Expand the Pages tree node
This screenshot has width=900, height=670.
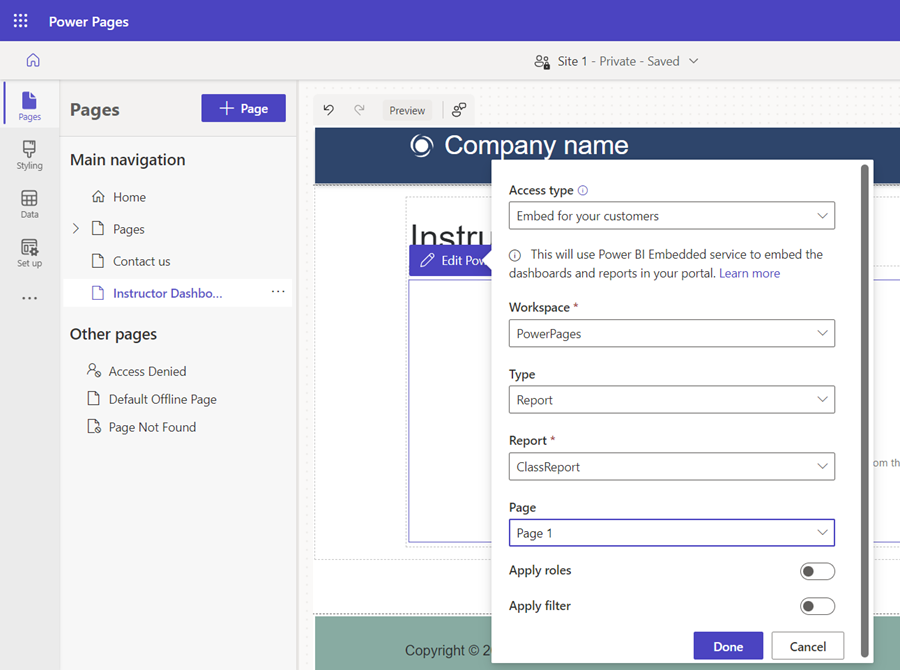[x=76, y=229]
